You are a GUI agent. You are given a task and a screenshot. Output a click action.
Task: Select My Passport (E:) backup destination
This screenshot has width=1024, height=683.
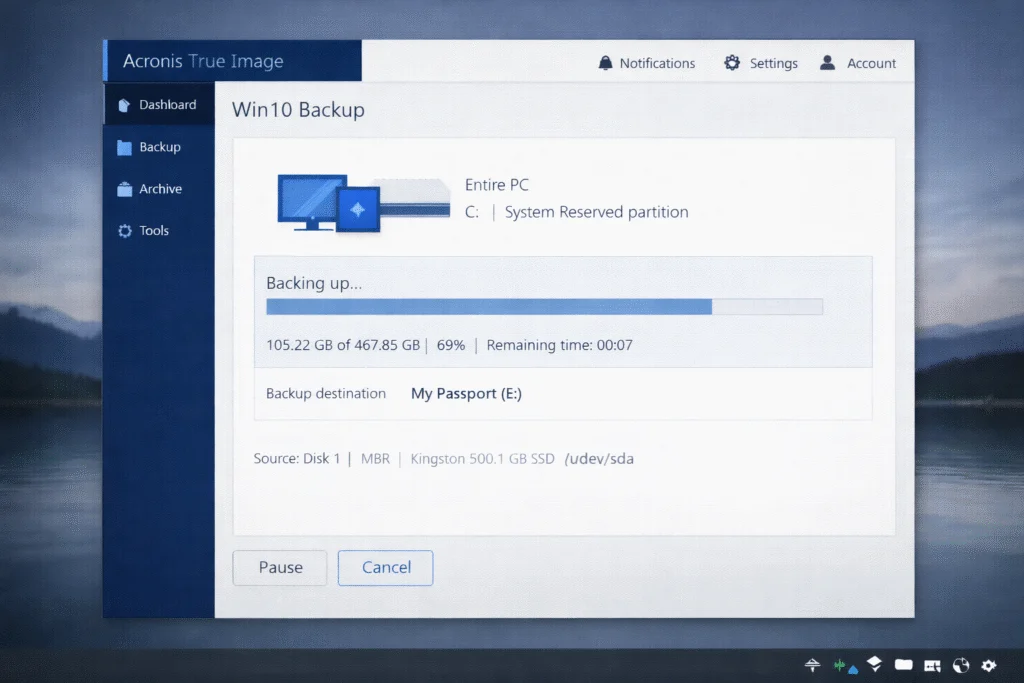tap(465, 393)
